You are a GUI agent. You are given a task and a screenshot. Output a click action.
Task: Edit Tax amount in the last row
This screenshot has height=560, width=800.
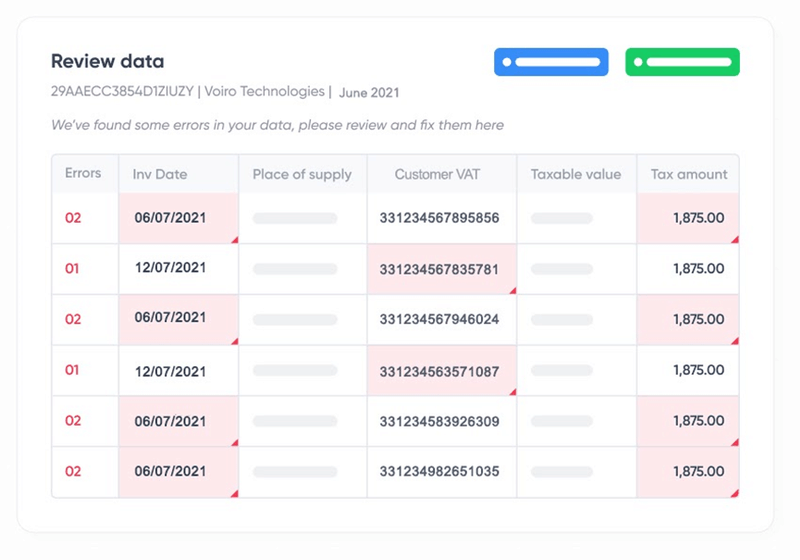pos(699,472)
